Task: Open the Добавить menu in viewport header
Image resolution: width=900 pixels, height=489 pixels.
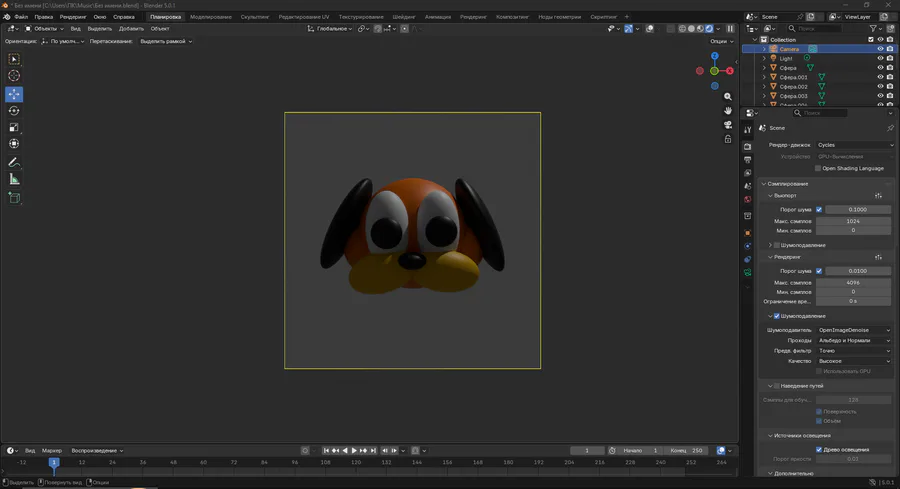Action: pyautogui.click(x=131, y=29)
